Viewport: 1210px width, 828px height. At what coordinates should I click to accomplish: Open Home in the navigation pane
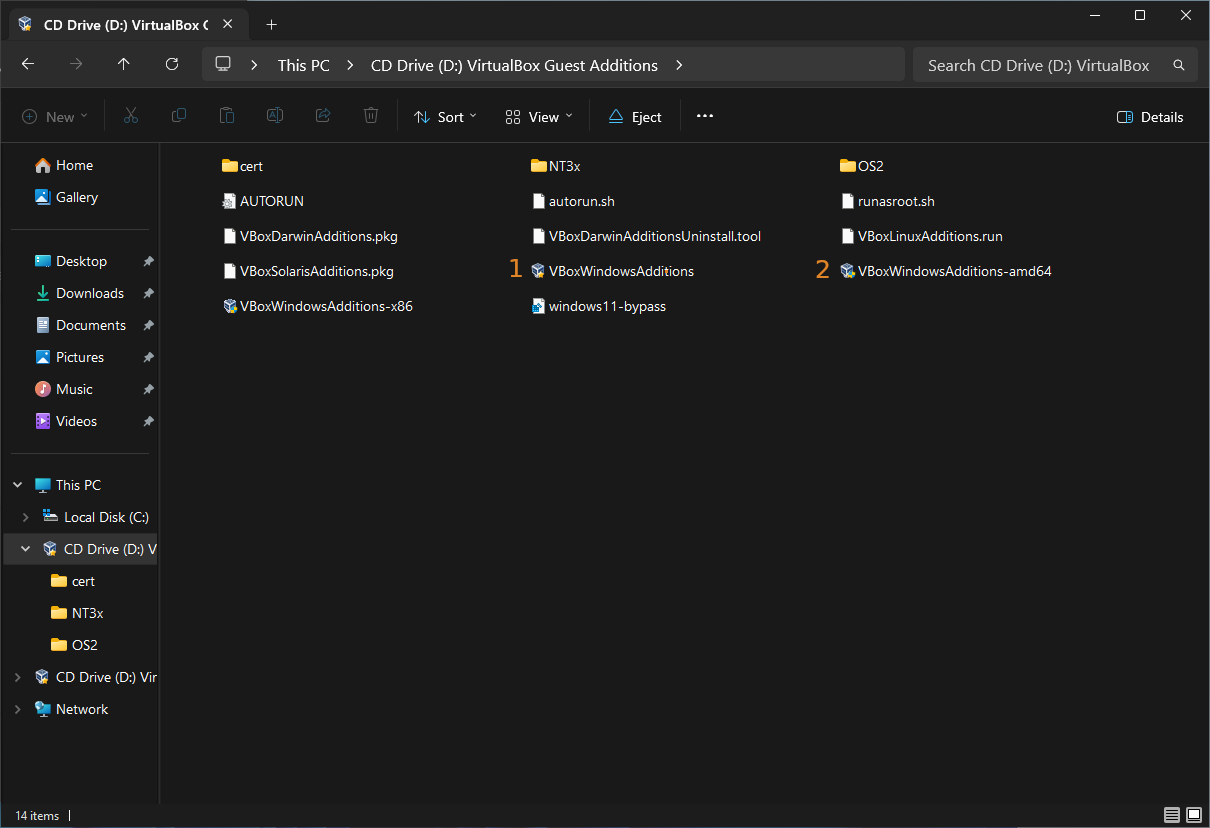[x=64, y=165]
